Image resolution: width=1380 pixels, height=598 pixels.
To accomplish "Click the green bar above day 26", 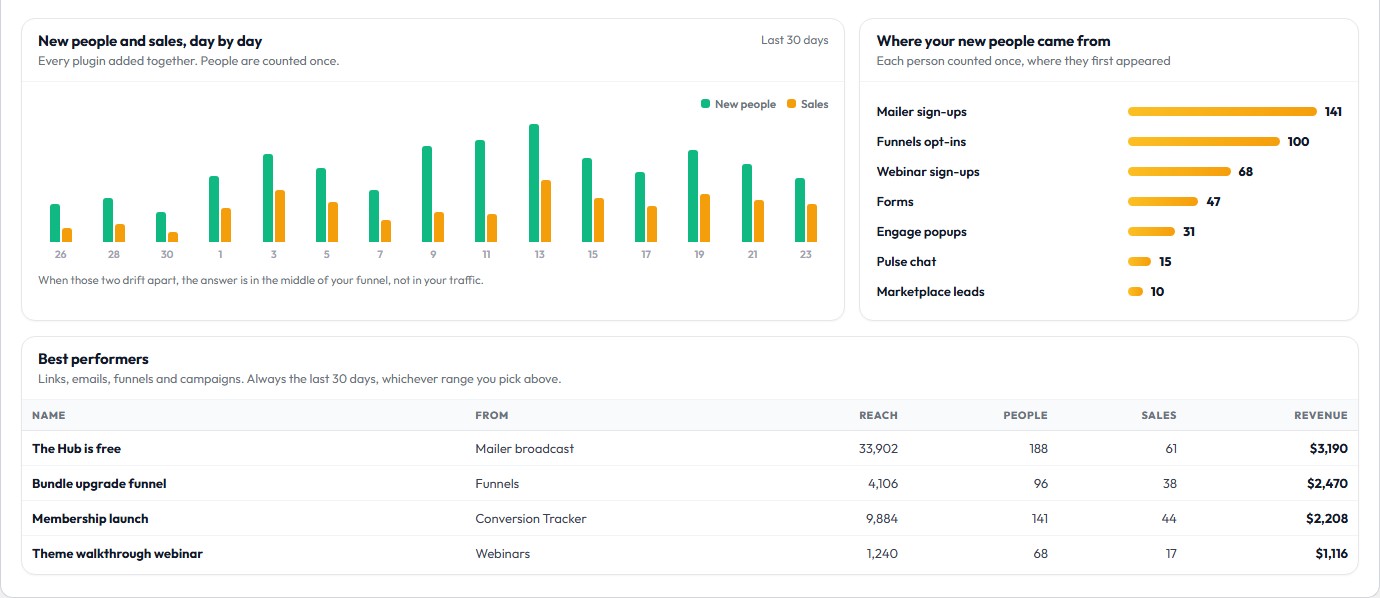I will pos(55,223).
